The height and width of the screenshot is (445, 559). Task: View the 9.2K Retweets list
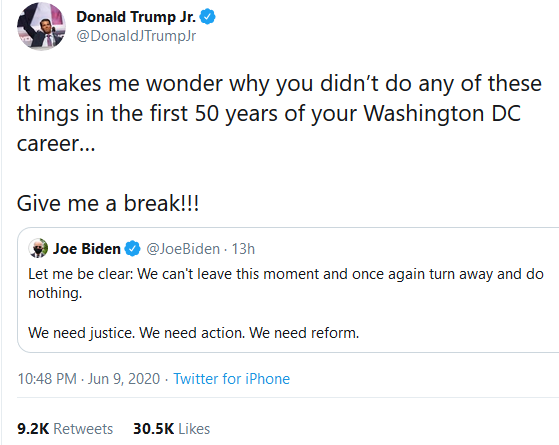tap(65, 429)
